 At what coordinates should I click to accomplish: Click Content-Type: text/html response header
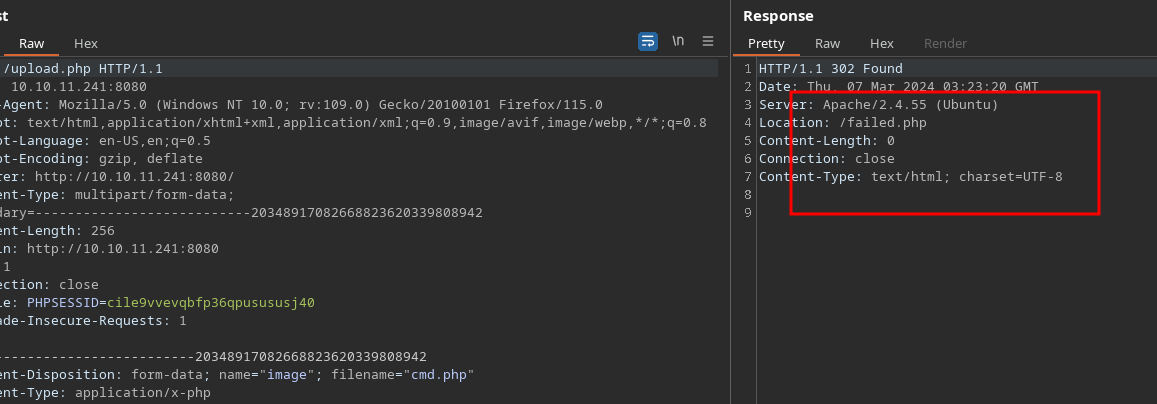(910, 177)
